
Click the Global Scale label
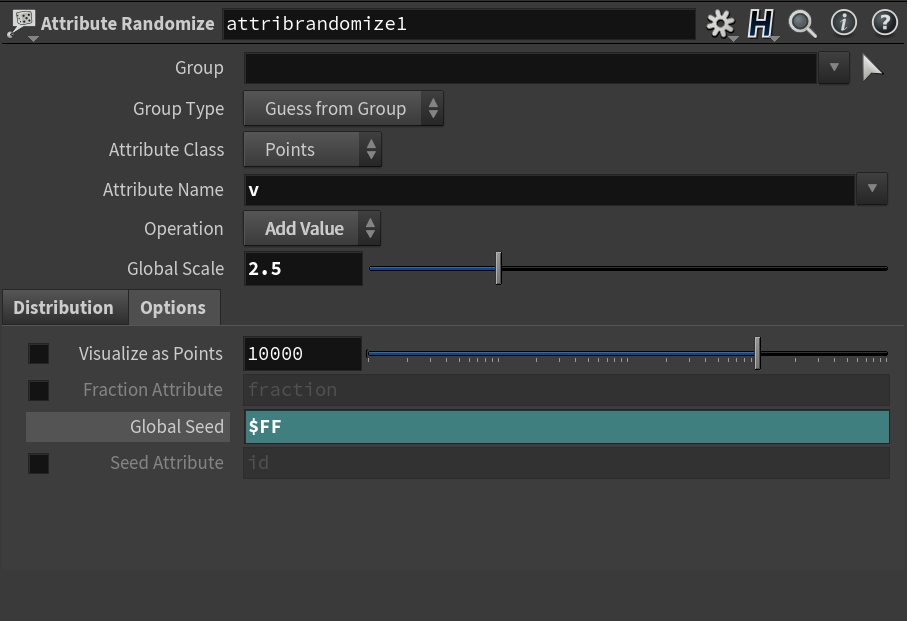175,269
